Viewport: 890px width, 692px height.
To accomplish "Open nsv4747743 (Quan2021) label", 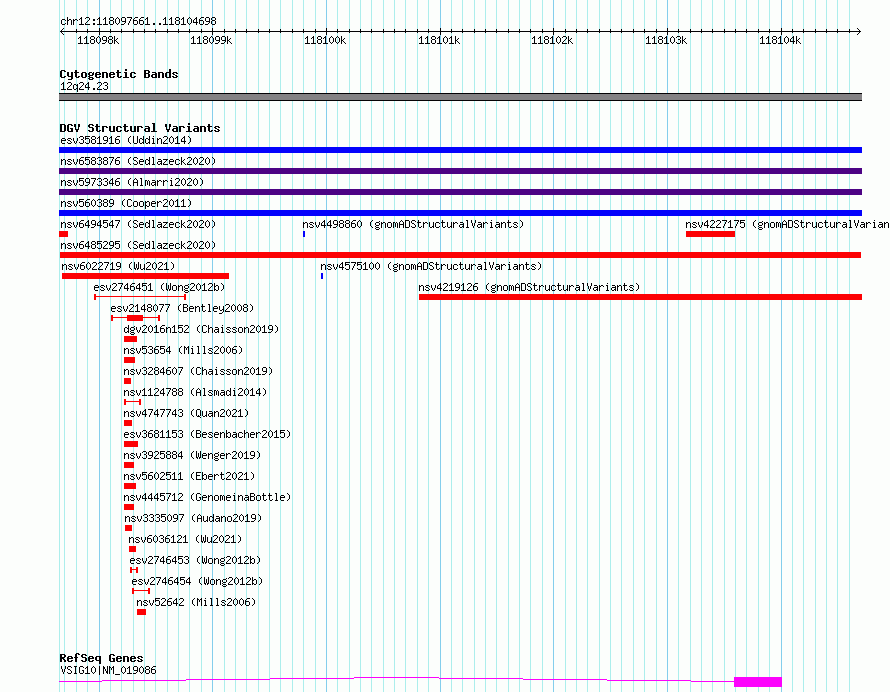I will 186,413.
